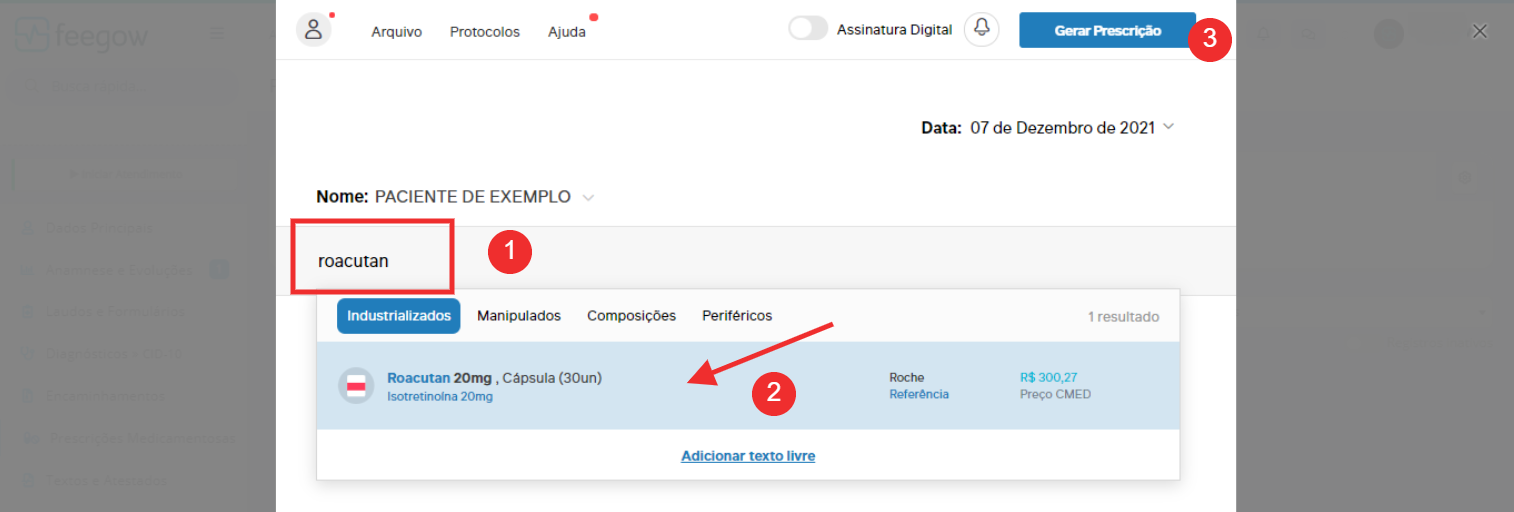
Task: Switch to the Composições tab
Action: tap(631, 315)
